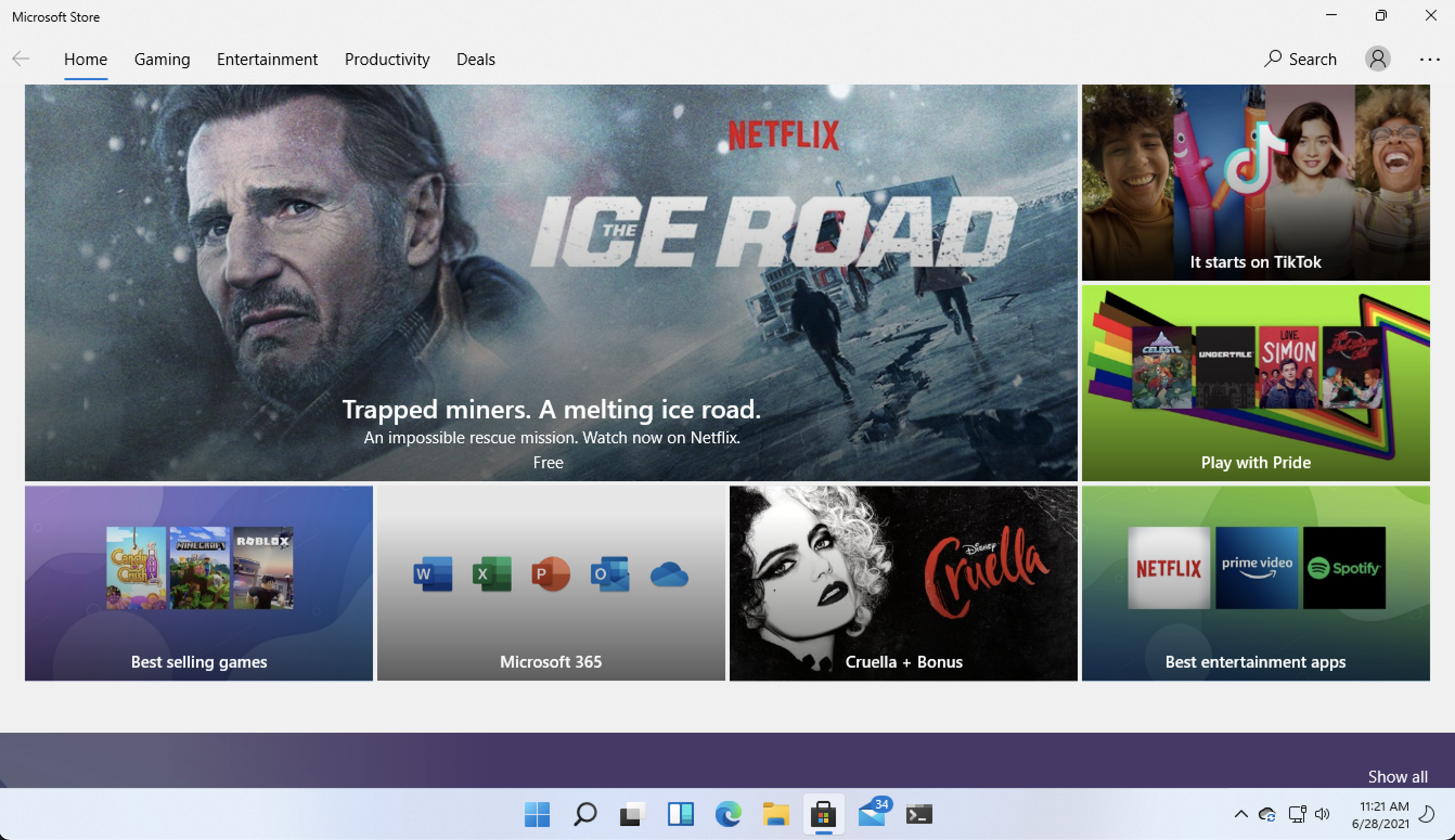Switch to the Gaming tab
This screenshot has height=840, width=1455.
[x=162, y=59]
